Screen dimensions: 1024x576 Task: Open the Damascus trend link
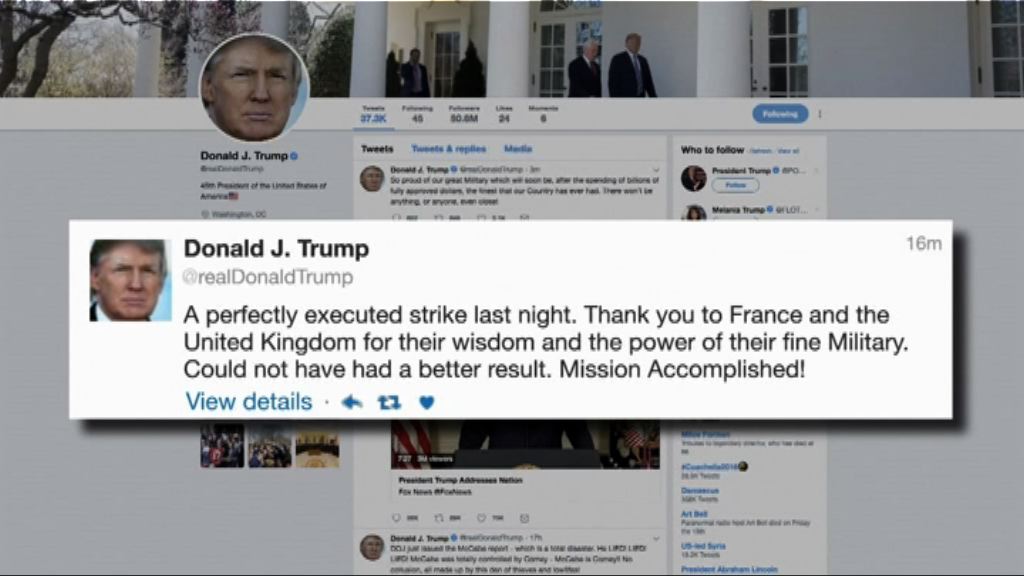click(x=700, y=490)
